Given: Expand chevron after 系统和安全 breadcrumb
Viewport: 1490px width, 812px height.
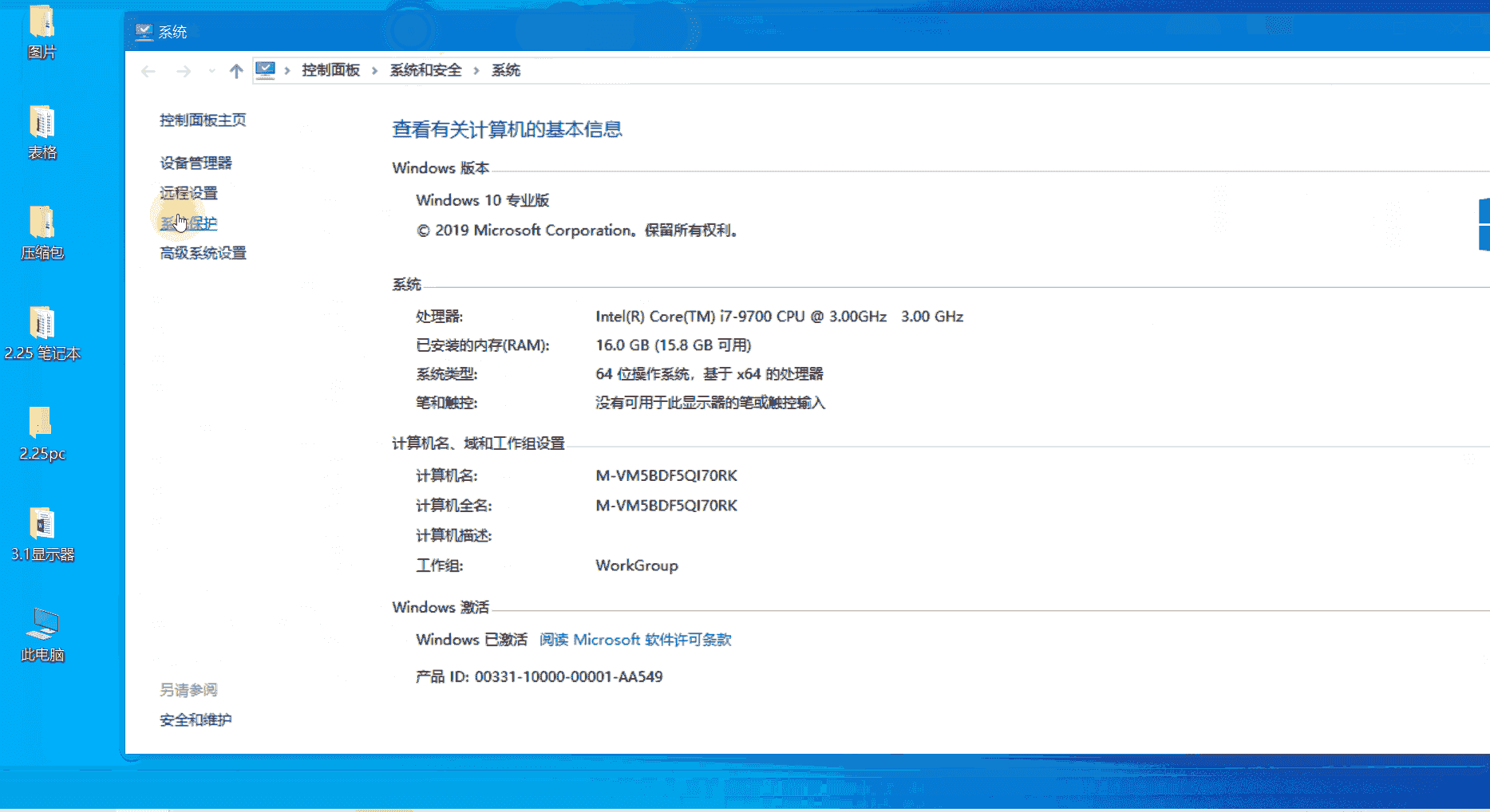Looking at the screenshot, I should [476, 70].
